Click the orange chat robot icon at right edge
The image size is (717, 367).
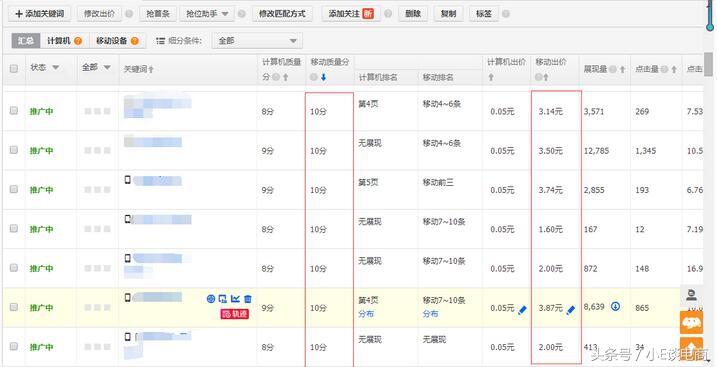[691, 323]
